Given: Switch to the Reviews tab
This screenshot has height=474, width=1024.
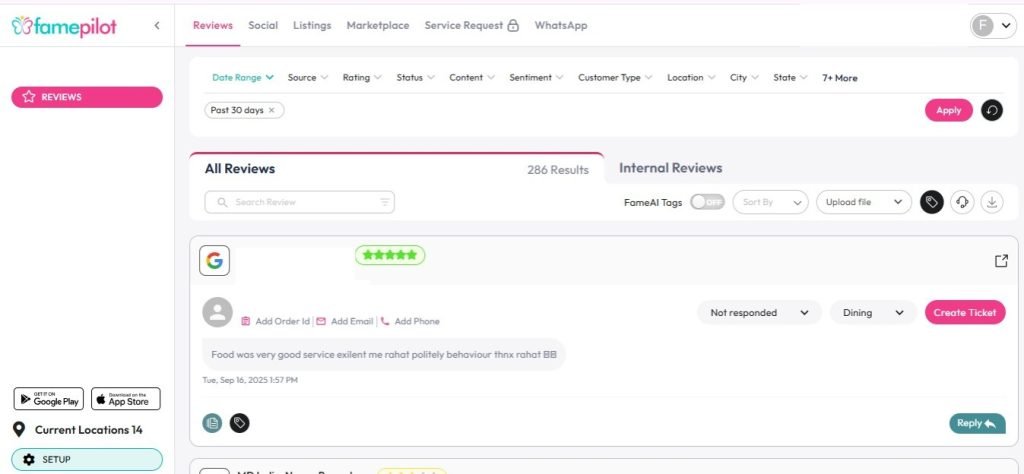Looking at the screenshot, I should click(213, 25).
